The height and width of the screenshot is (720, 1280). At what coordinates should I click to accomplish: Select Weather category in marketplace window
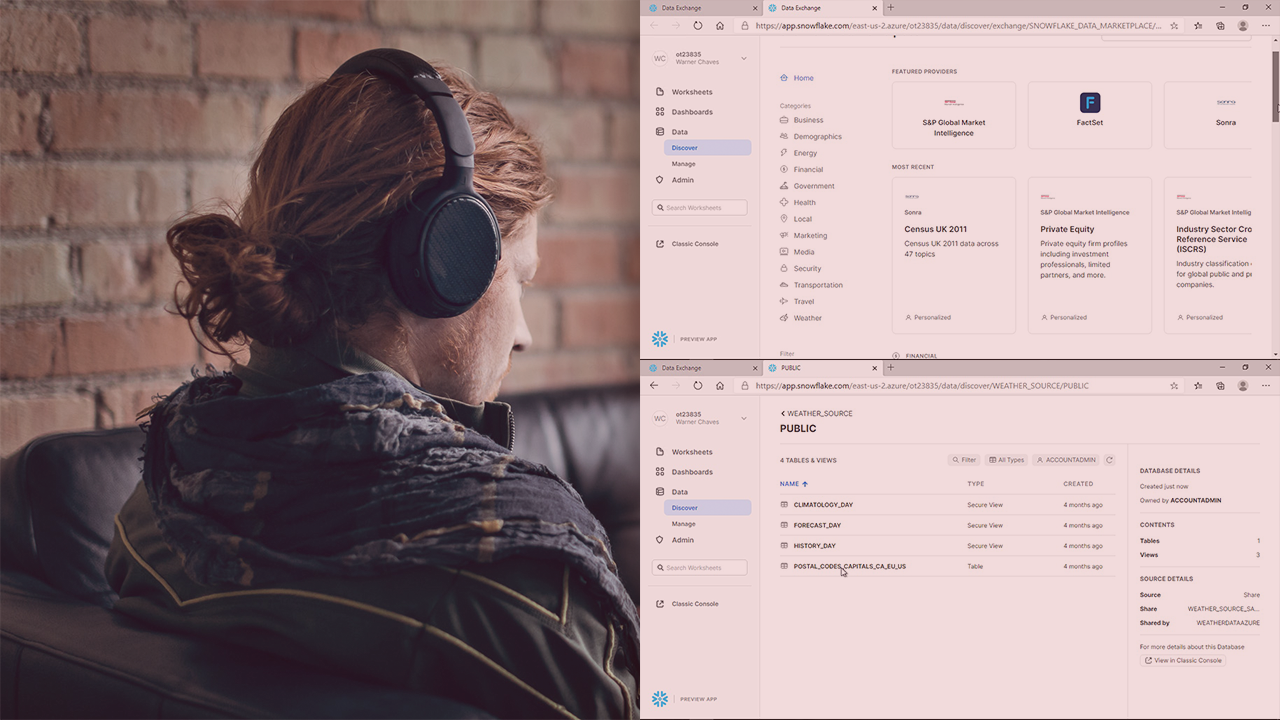800,318
